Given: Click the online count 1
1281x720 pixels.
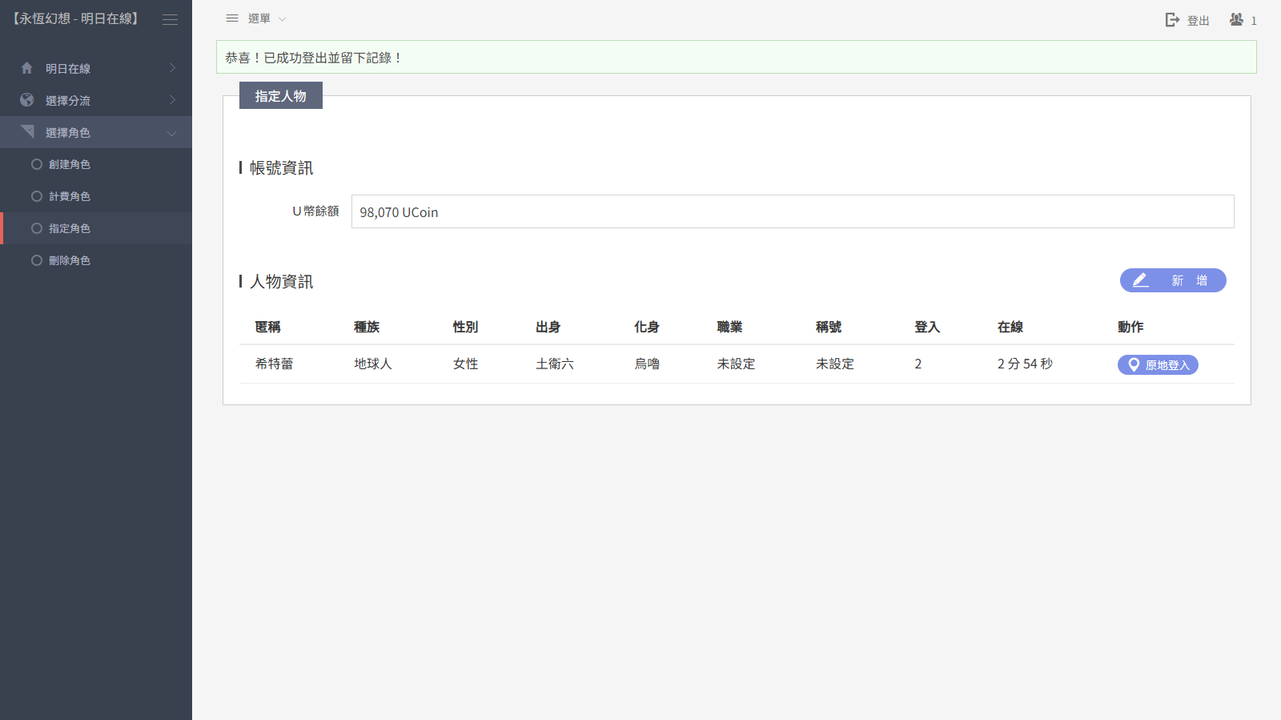Looking at the screenshot, I should pyautogui.click(x=1254, y=21).
